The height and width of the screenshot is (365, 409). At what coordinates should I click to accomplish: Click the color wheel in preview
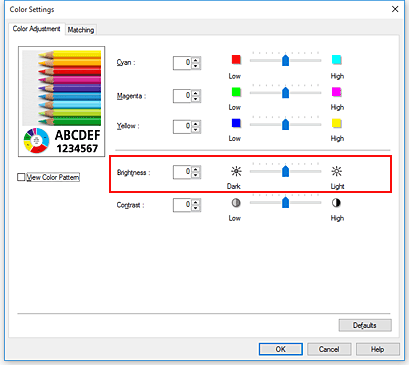point(36,141)
